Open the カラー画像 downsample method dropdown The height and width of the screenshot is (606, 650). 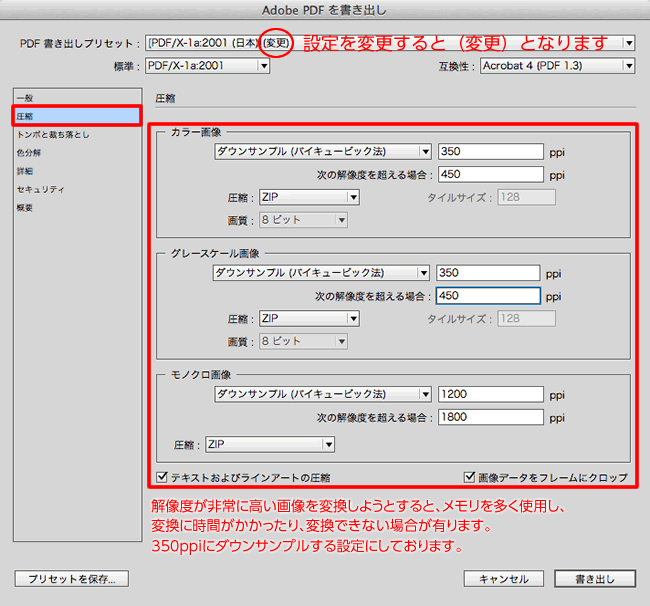(x=323, y=152)
